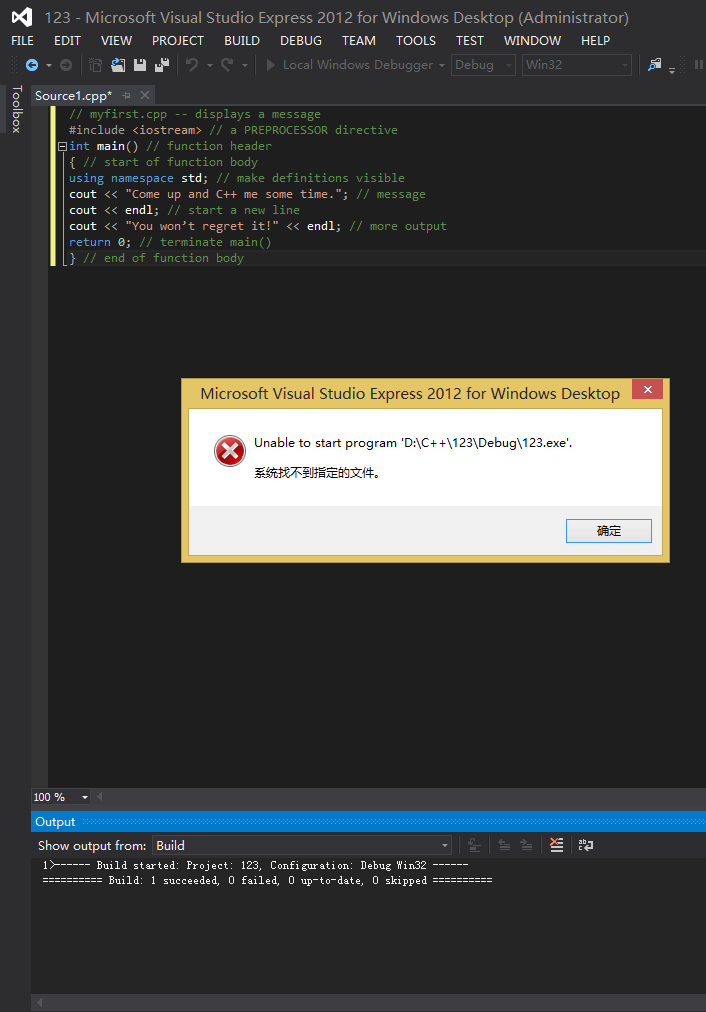Open the Undo history dropdown arrow
706x1012 pixels.
point(210,66)
